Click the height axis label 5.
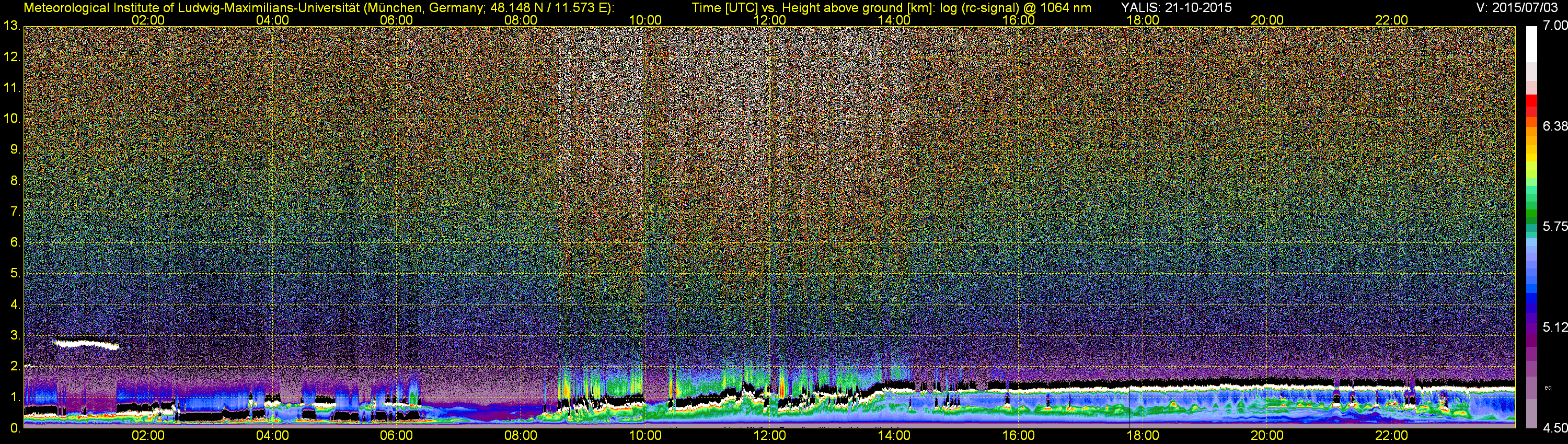This screenshot has width=1568, height=444. (15, 273)
